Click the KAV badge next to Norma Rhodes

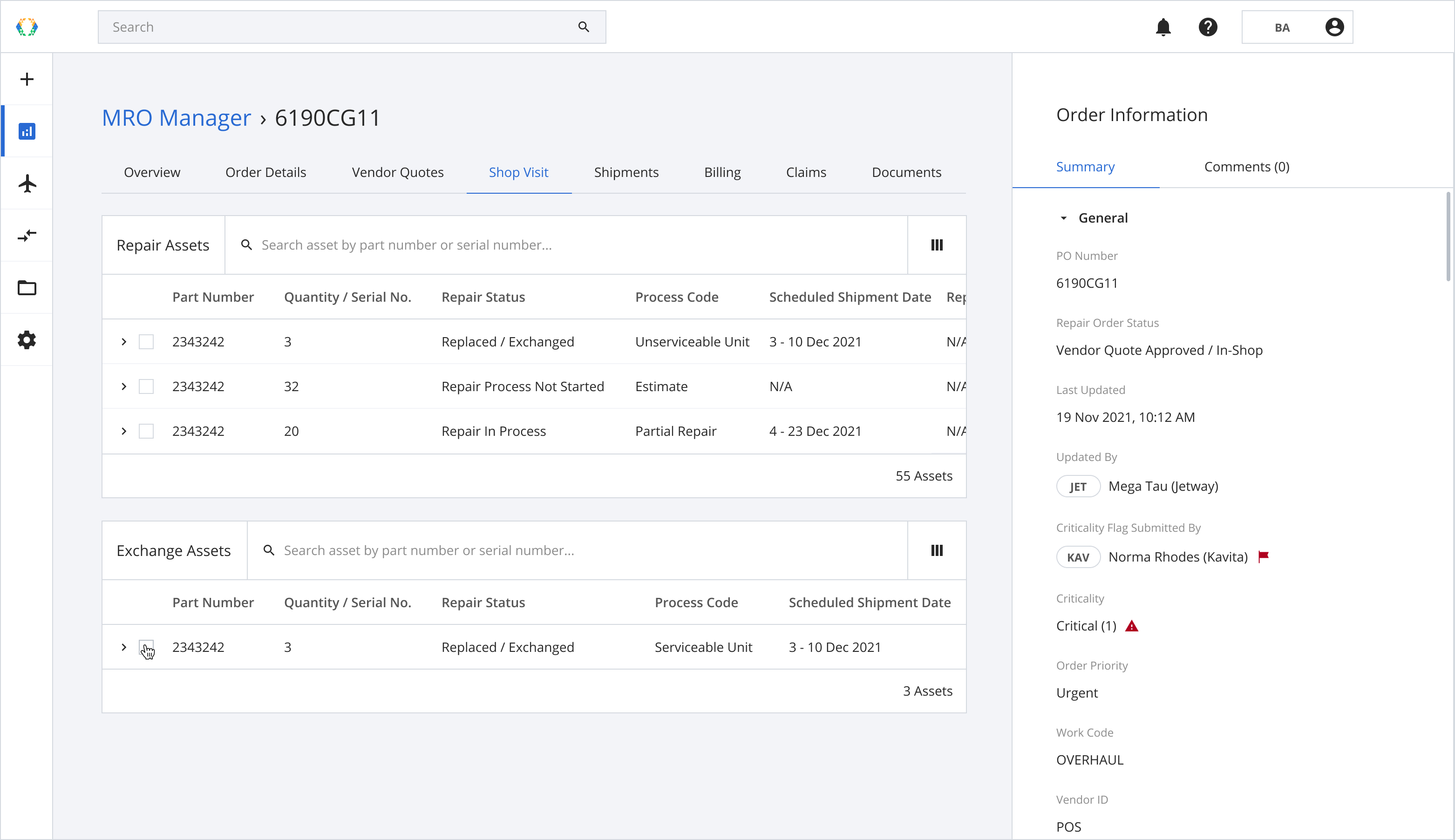1078,557
